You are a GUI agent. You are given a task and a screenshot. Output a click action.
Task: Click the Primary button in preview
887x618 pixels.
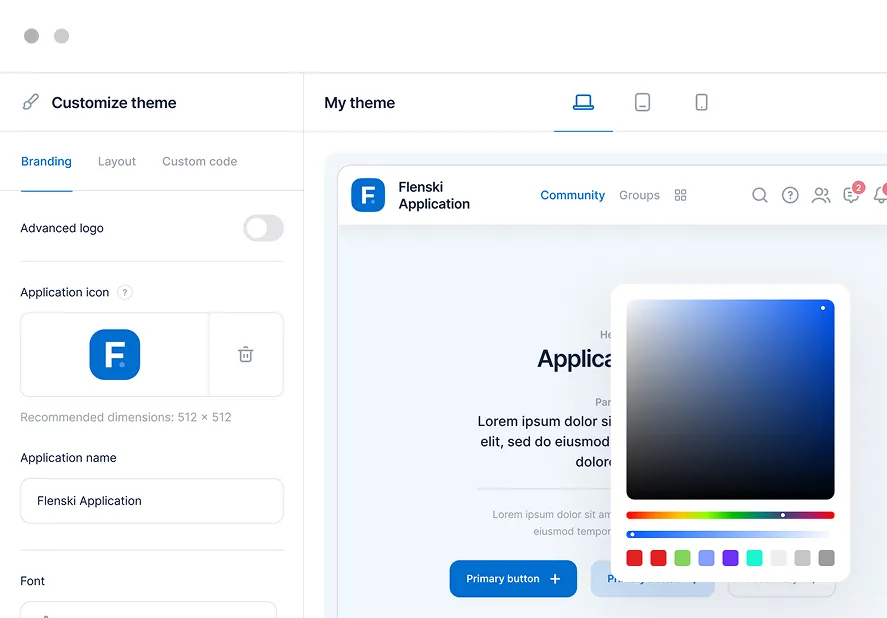tap(513, 578)
